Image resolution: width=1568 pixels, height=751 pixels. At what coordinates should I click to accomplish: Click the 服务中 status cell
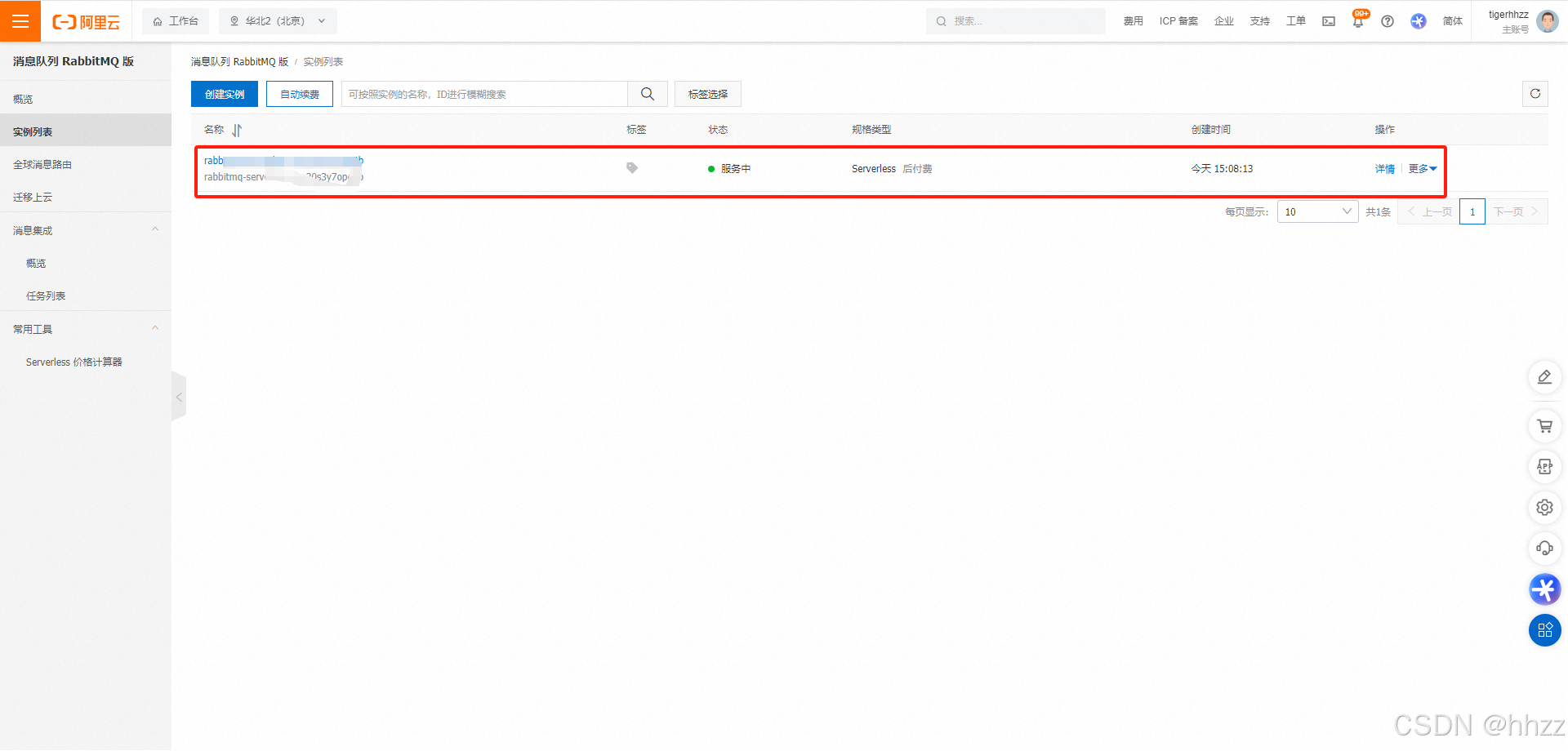pos(729,169)
